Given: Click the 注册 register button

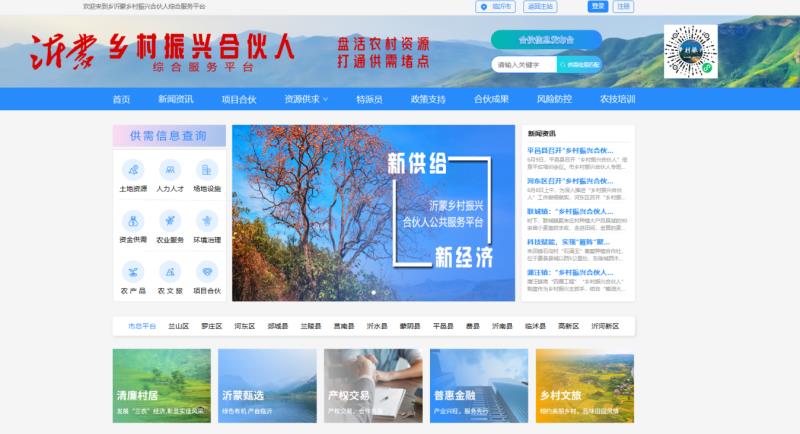Looking at the screenshot, I should tap(623, 6).
